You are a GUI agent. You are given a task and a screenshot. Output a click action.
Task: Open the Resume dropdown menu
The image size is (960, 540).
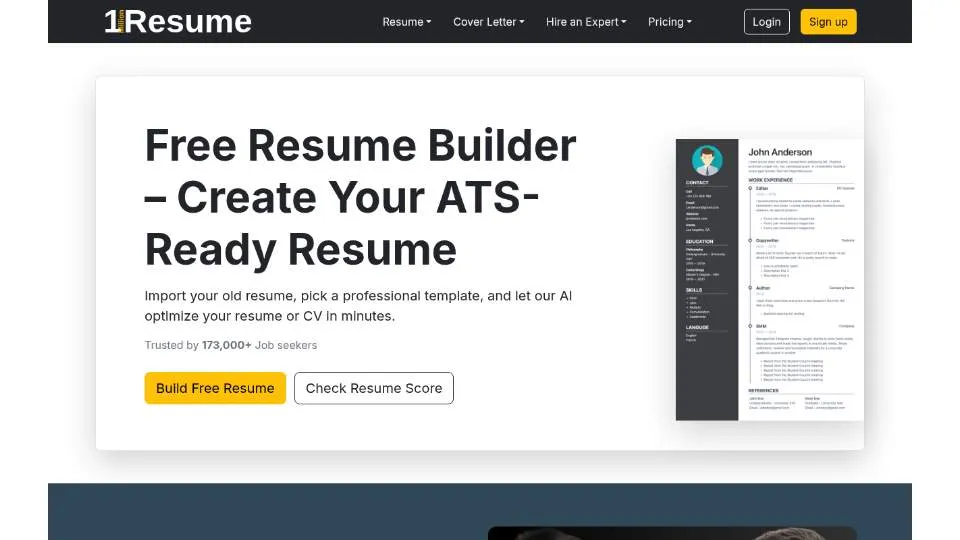tap(407, 21)
